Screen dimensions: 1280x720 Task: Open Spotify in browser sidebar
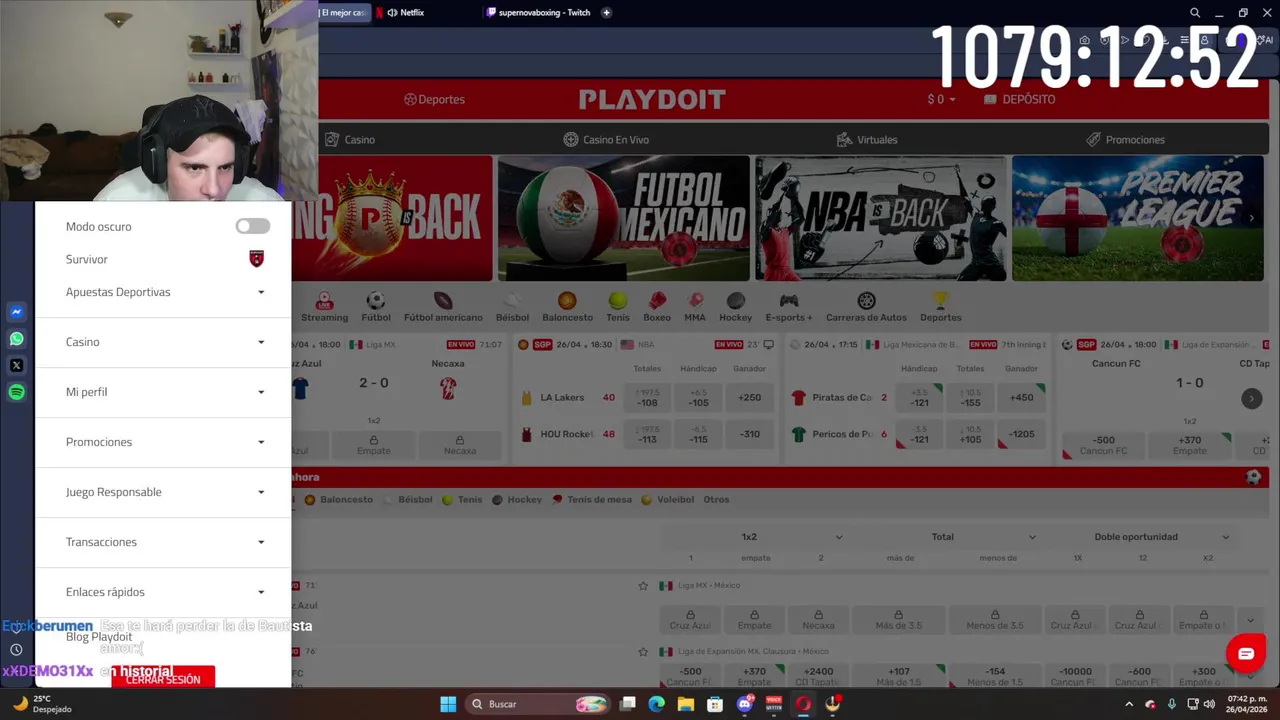click(x=16, y=393)
